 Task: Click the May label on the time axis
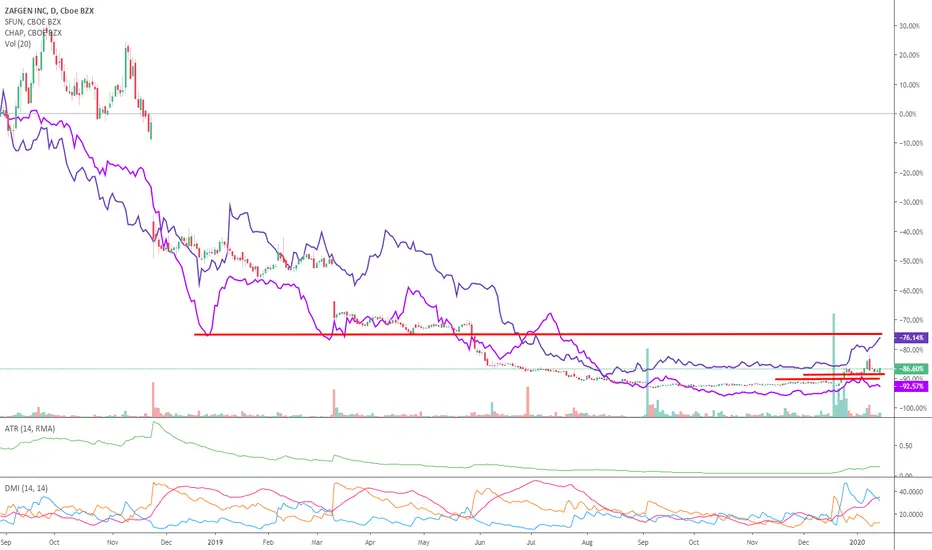click(x=424, y=542)
